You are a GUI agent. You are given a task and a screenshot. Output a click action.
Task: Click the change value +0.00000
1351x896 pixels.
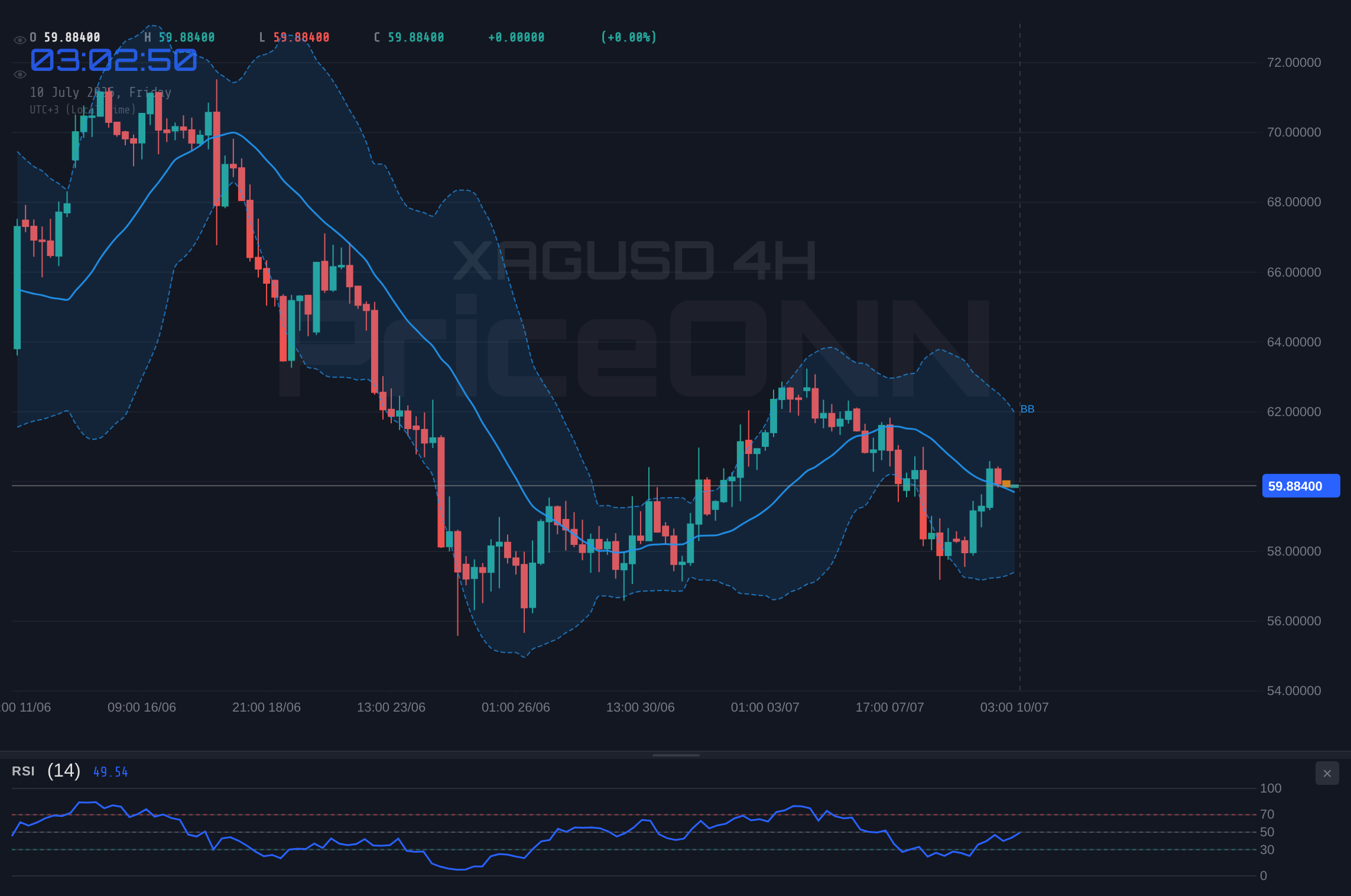(x=516, y=37)
